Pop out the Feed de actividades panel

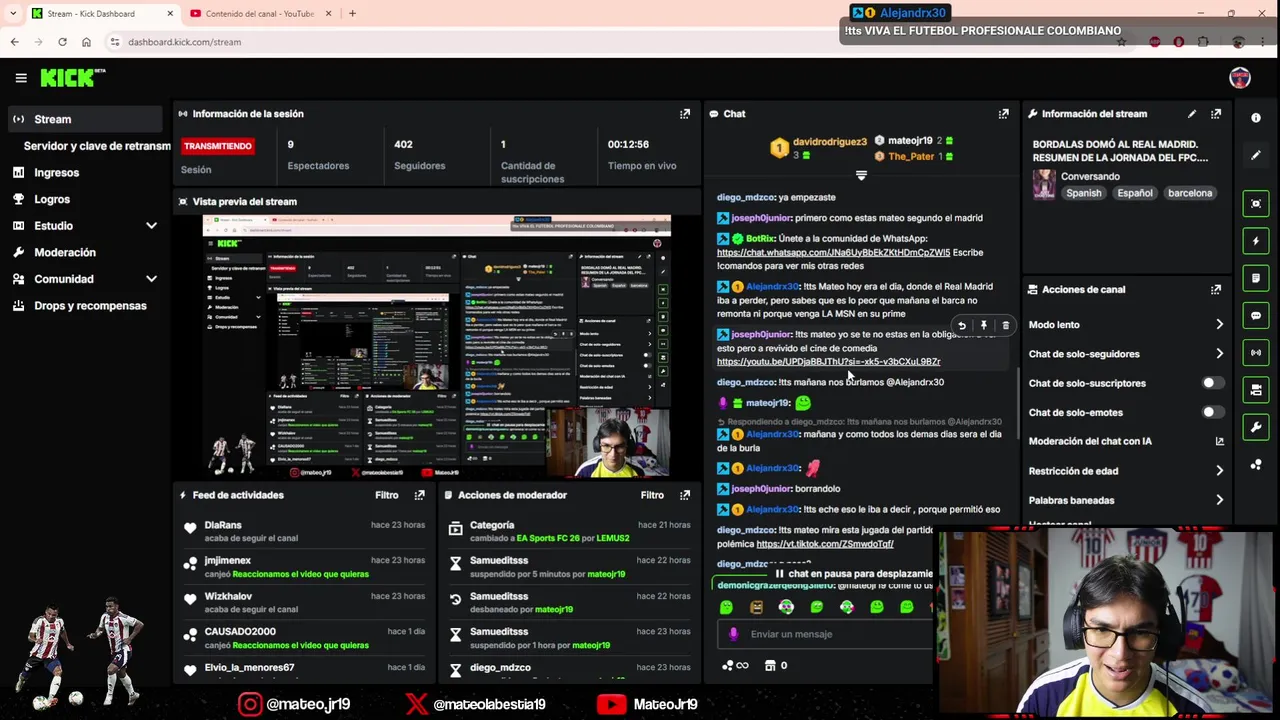tap(419, 495)
